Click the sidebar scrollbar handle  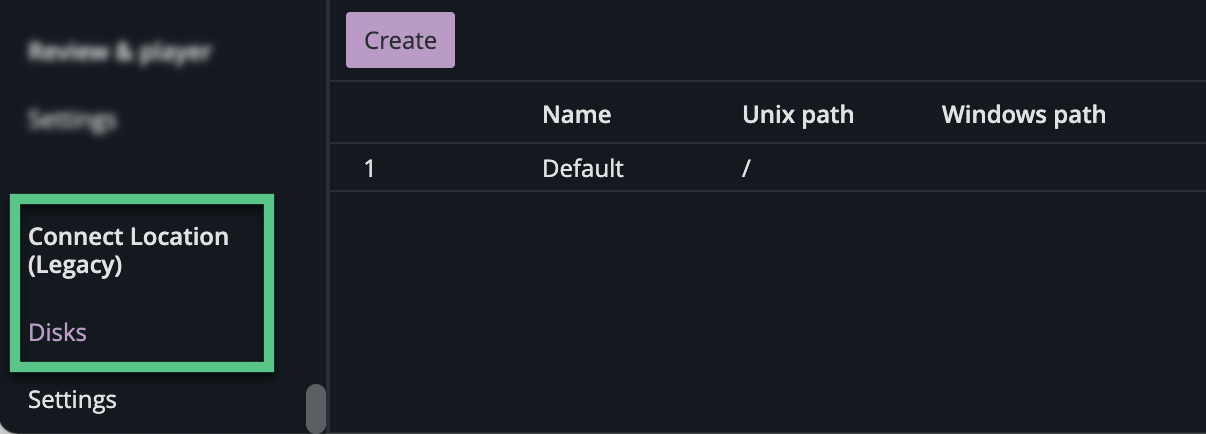(316, 408)
